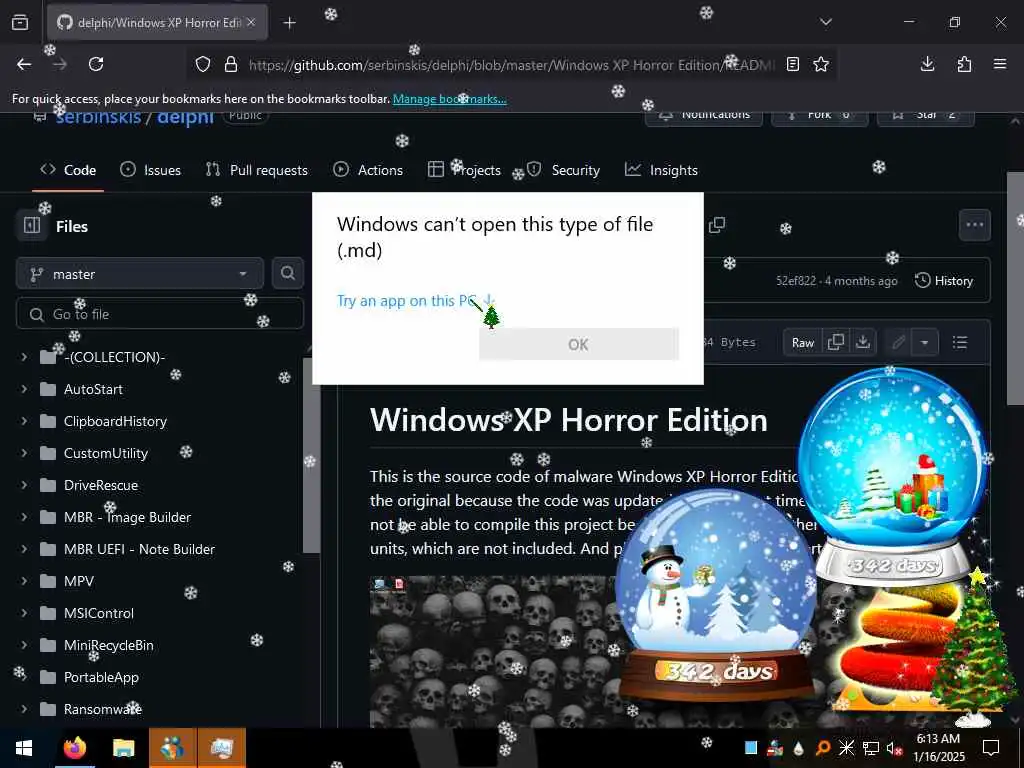1024x768 pixels.
Task: Open the master branch dropdown
Action: tap(140, 274)
